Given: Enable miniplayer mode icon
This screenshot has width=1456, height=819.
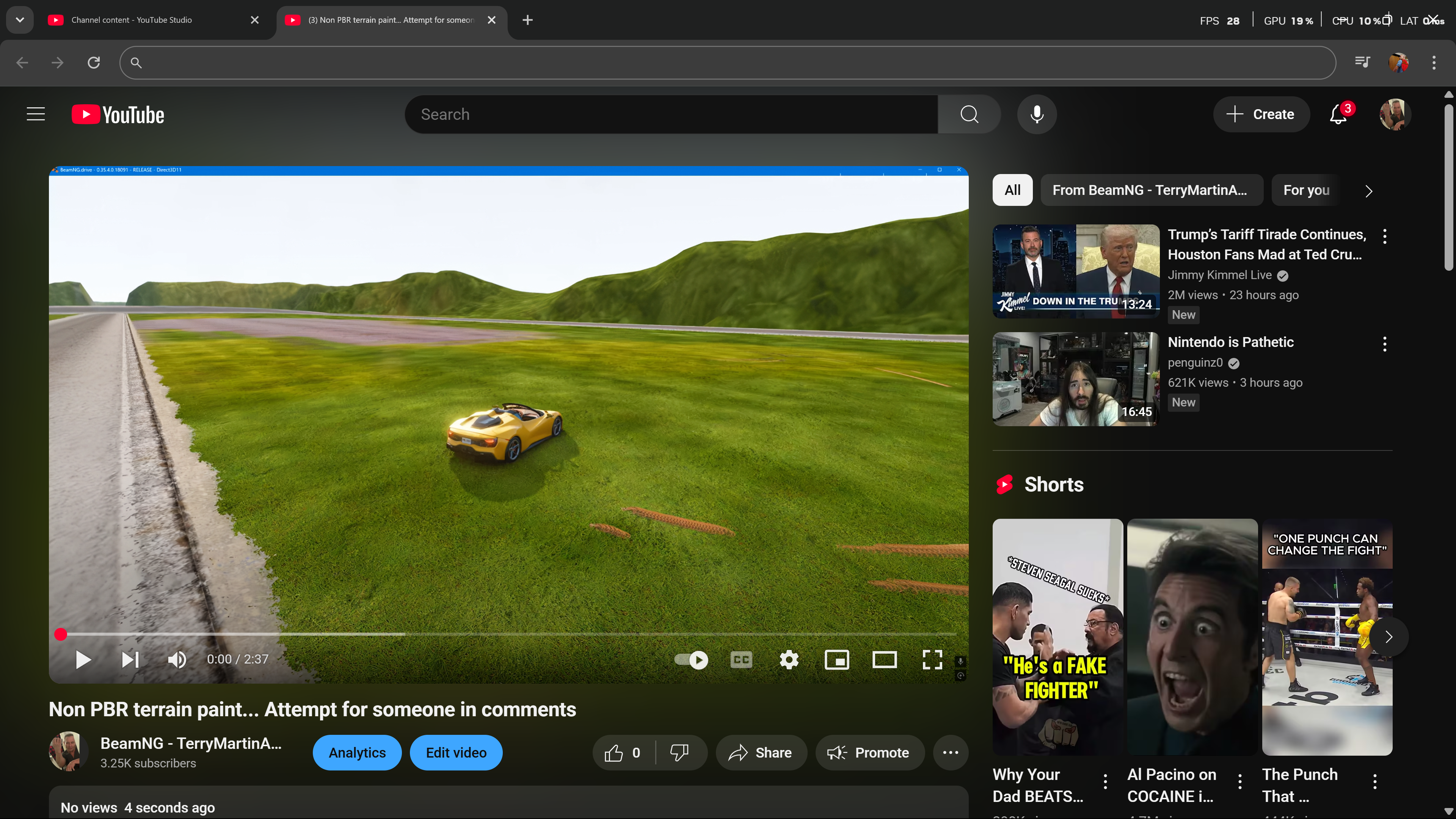Looking at the screenshot, I should [836, 660].
